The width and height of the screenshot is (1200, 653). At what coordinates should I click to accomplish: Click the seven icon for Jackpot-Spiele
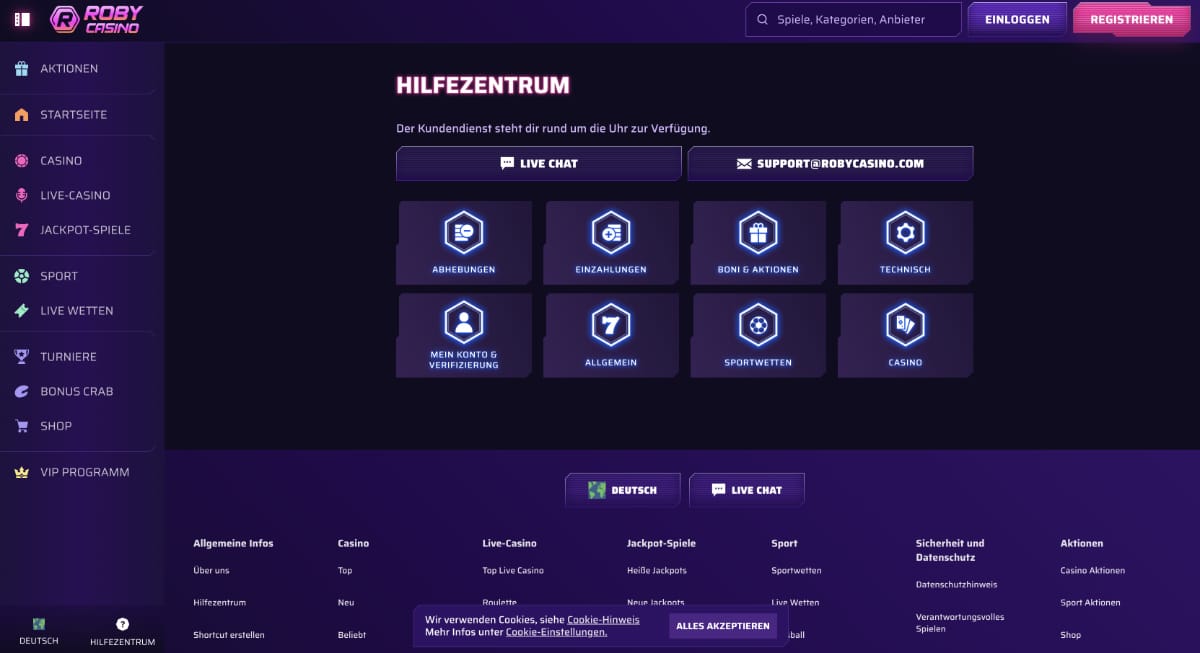(x=21, y=230)
